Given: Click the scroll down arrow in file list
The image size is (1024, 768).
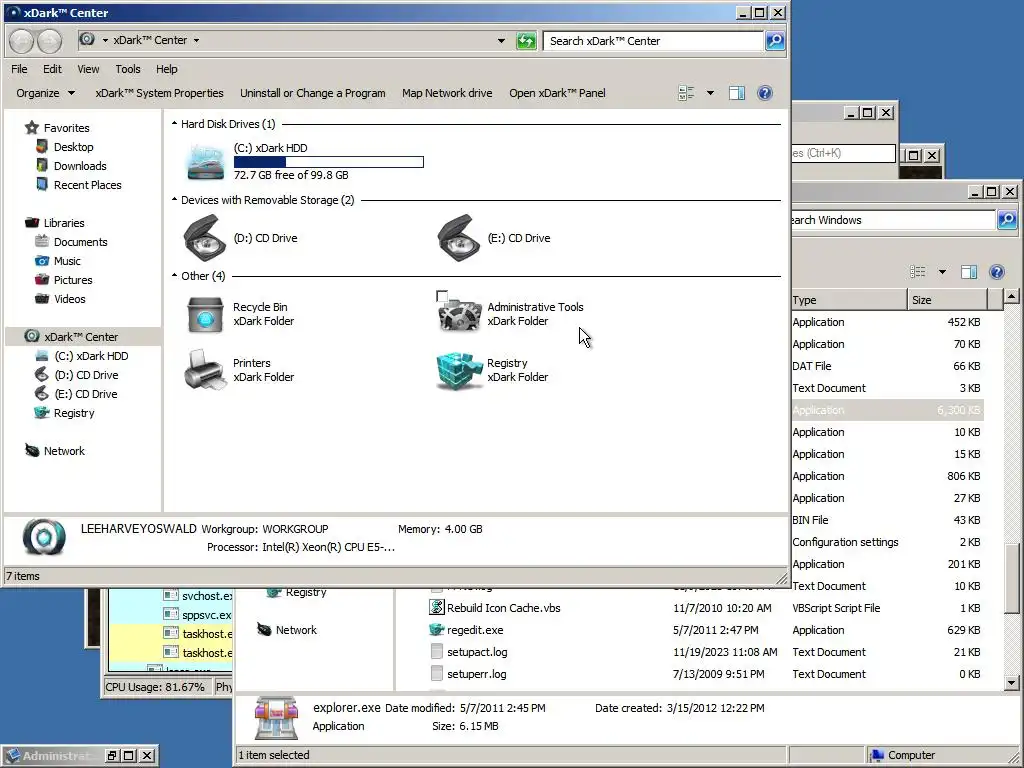Looking at the screenshot, I should coord(1011,683).
